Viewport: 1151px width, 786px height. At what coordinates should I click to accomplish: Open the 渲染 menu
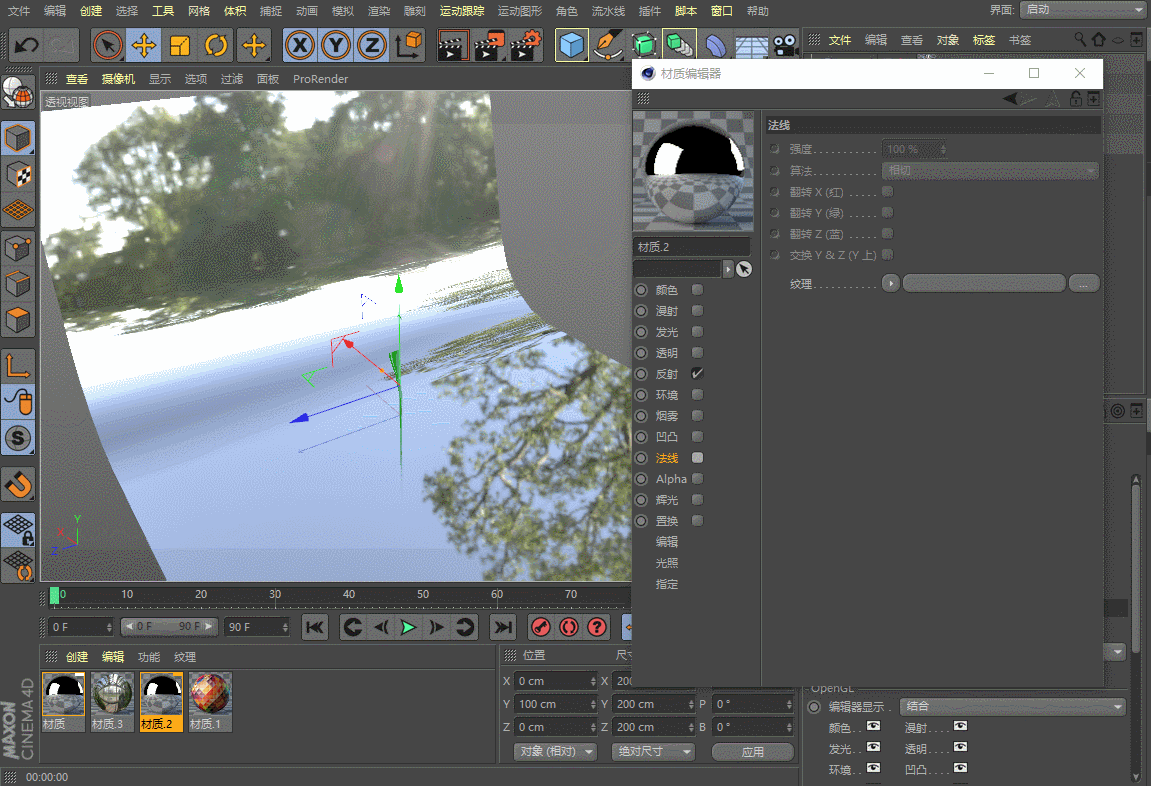click(x=379, y=11)
